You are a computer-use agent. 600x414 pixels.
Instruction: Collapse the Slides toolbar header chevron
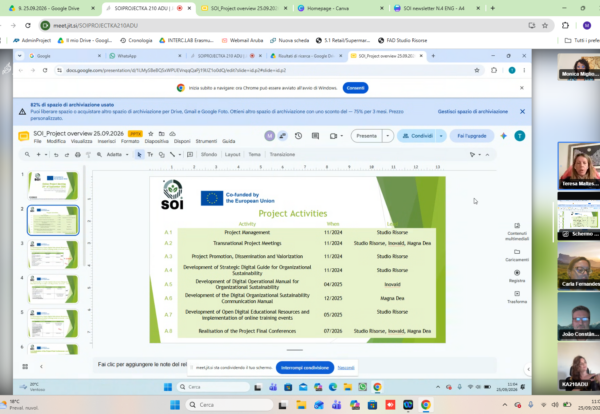click(x=488, y=155)
